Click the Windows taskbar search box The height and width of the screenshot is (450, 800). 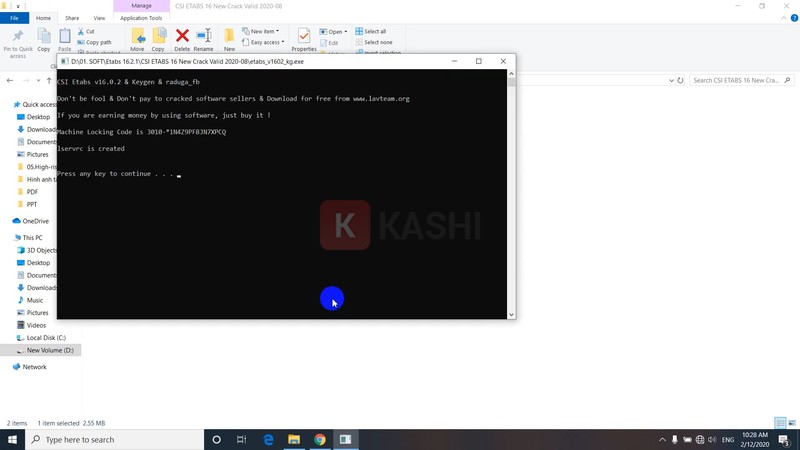114,439
